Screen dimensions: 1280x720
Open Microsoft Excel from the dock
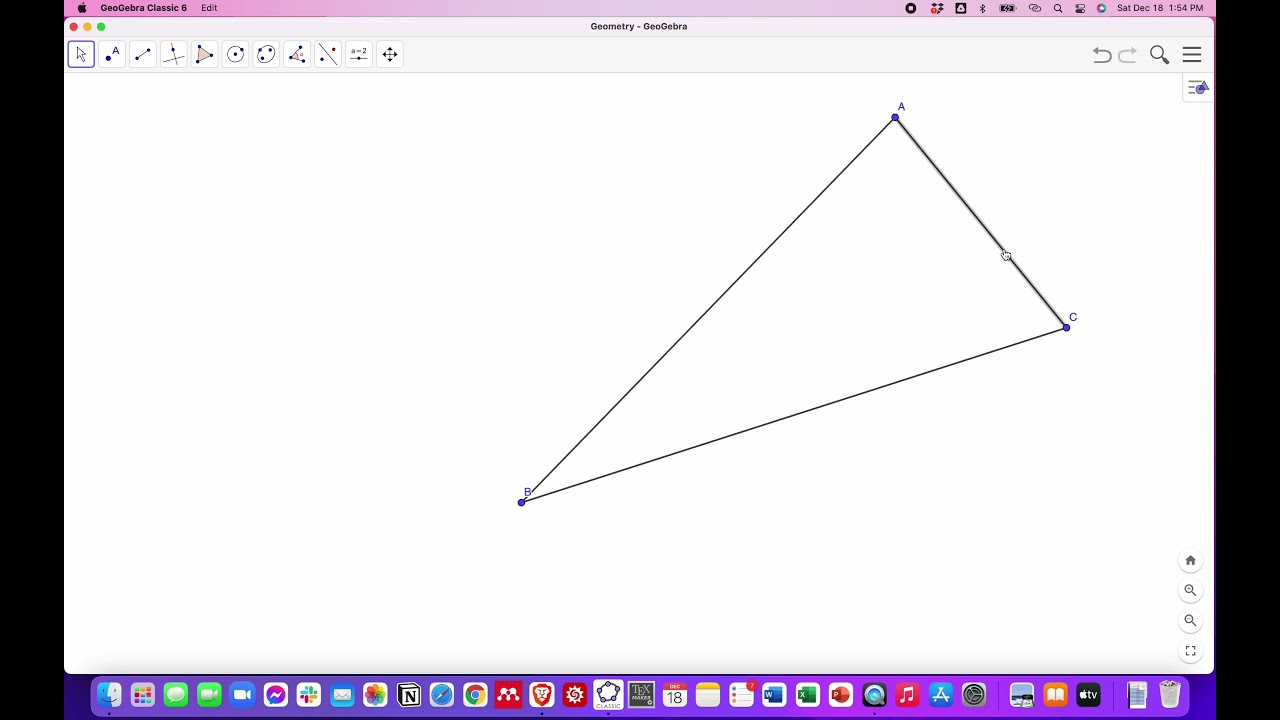(808, 694)
